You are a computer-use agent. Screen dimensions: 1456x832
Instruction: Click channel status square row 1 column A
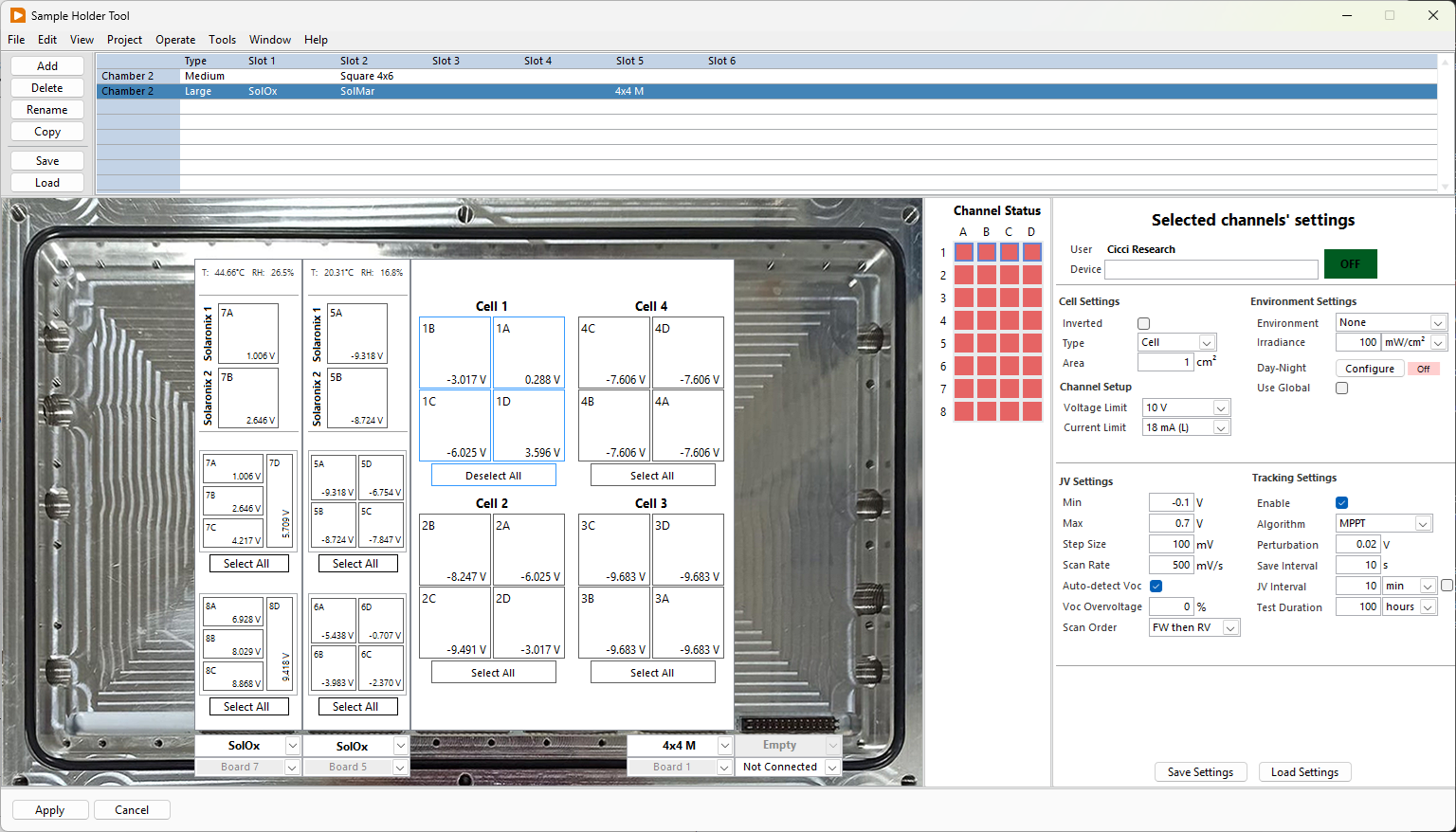[x=963, y=252]
